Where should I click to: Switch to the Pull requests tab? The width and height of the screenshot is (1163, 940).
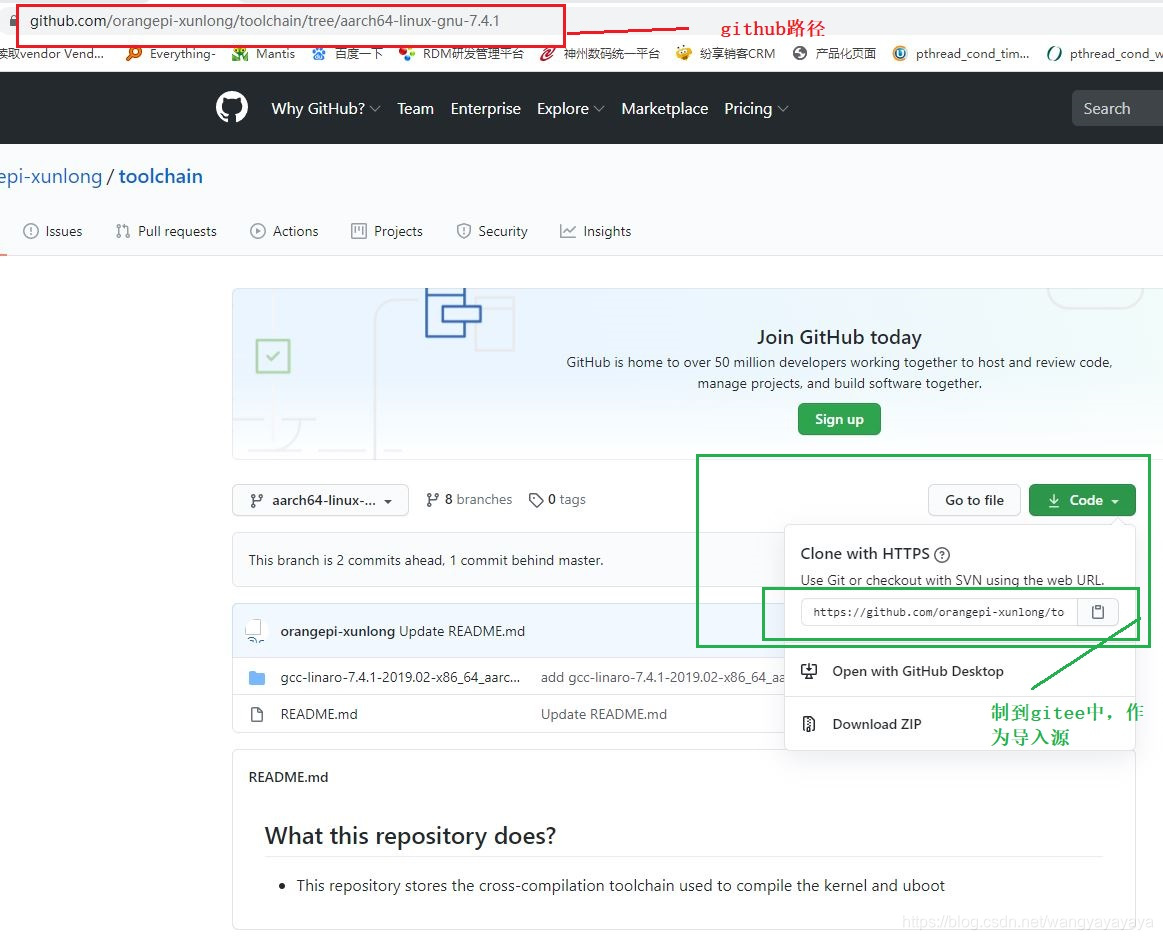166,231
